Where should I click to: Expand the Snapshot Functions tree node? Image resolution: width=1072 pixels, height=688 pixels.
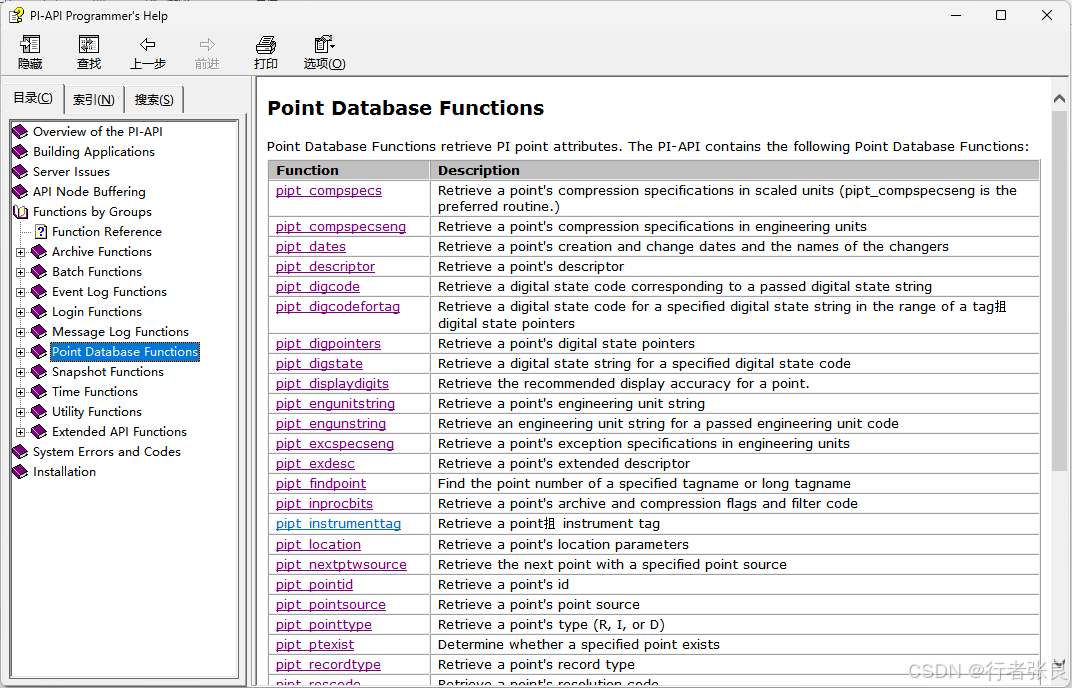click(21, 372)
